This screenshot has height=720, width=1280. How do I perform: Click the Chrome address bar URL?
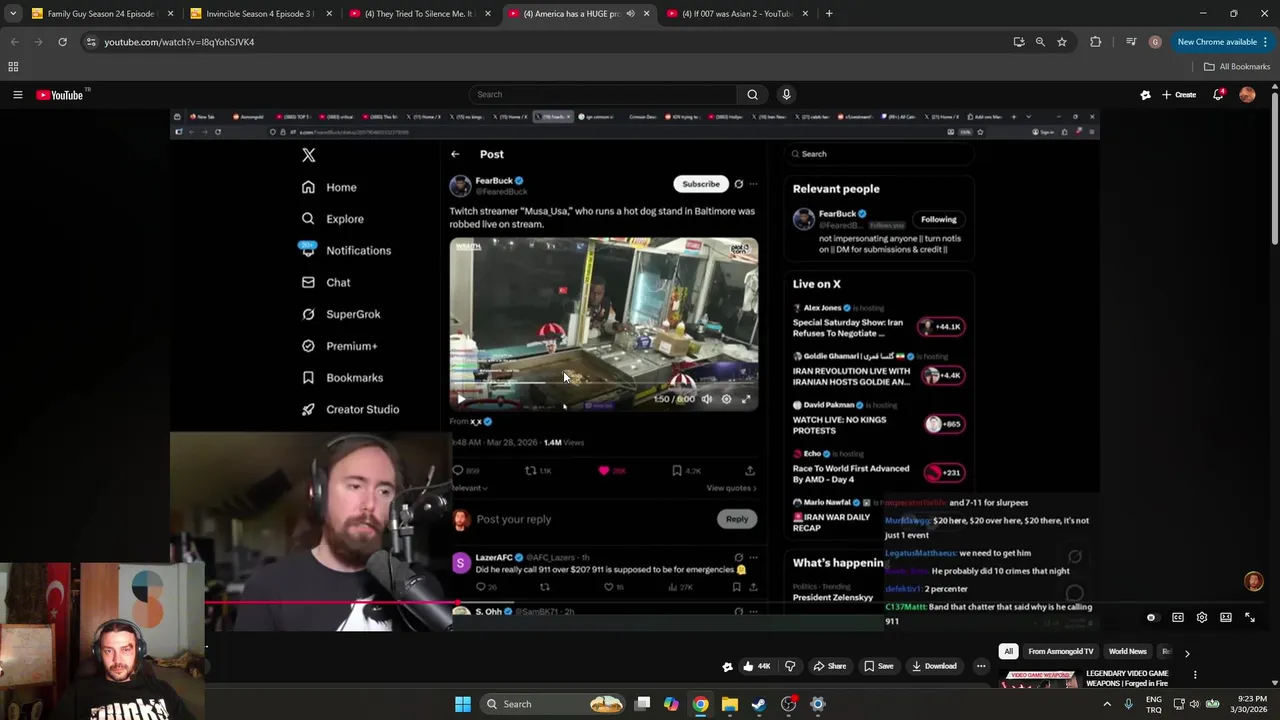coord(179,42)
